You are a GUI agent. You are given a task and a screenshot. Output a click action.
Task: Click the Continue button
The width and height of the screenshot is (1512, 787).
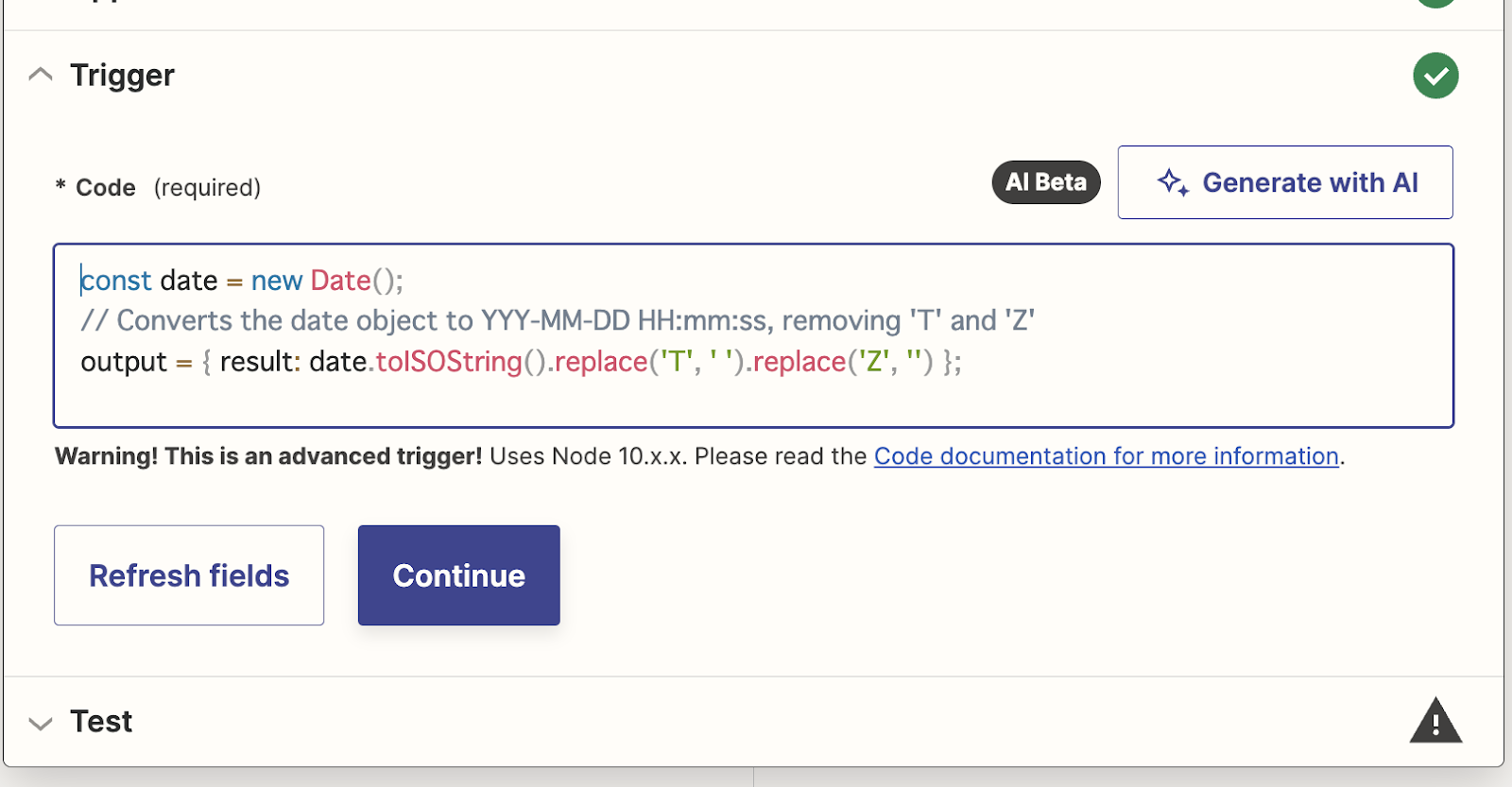click(459, 575)
